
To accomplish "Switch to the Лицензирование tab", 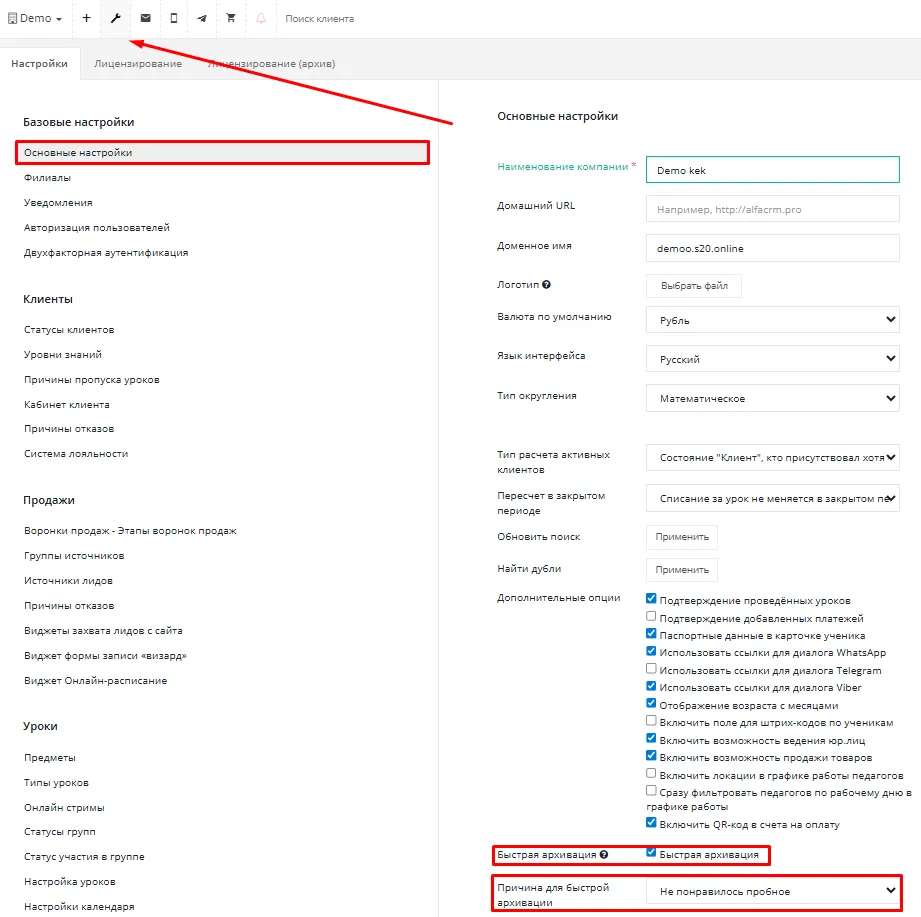I will pyautogui.click(x=138, y=63).
